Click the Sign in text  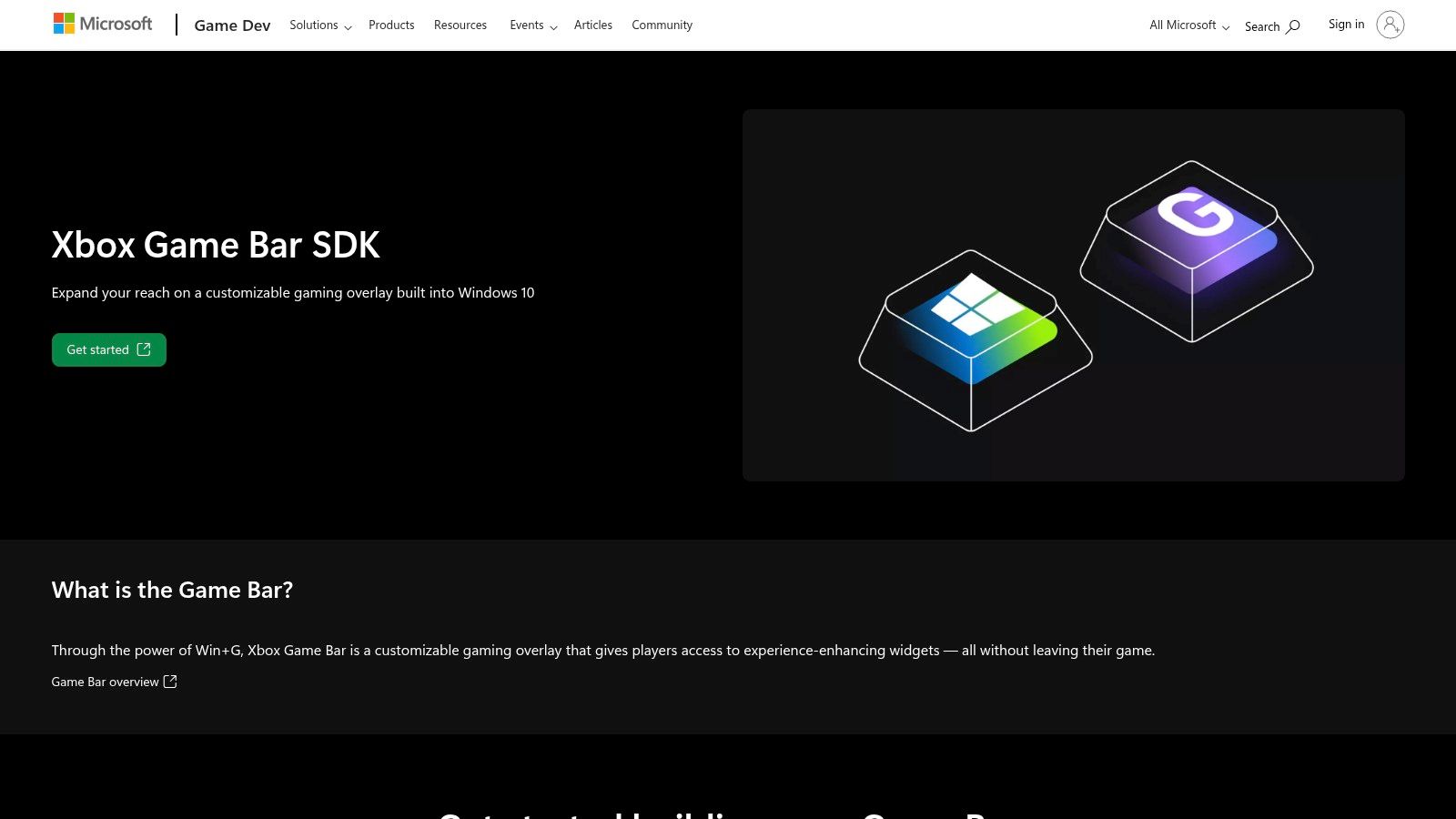point(1346,25)
